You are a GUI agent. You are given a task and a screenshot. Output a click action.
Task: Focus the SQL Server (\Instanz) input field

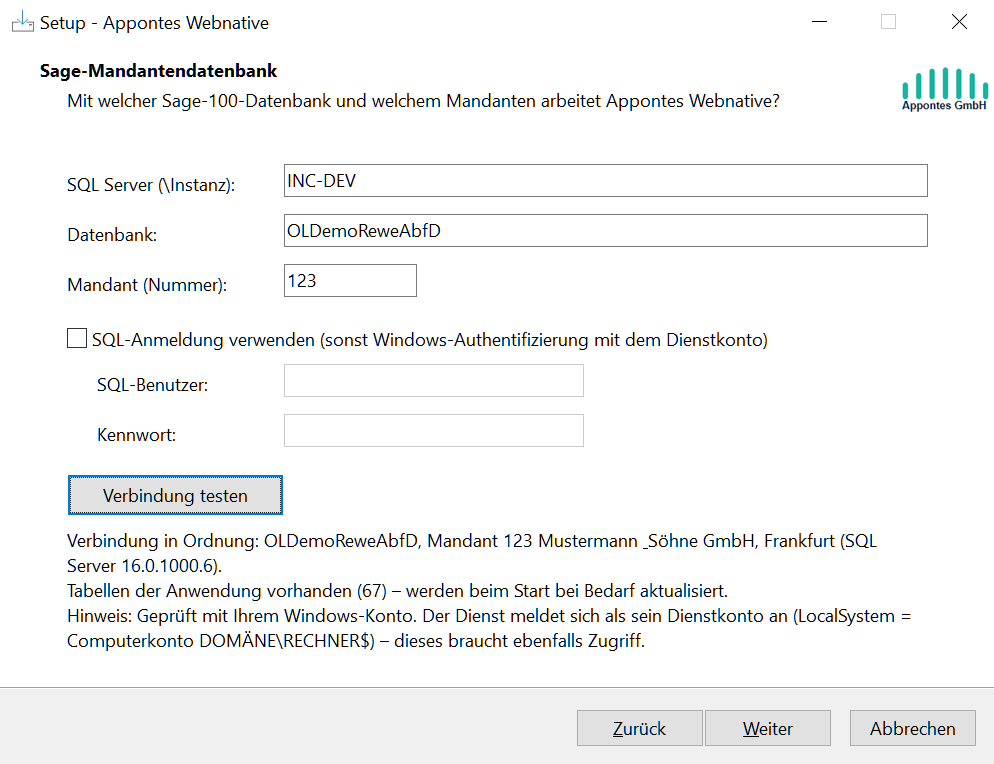tap(605, 181)
